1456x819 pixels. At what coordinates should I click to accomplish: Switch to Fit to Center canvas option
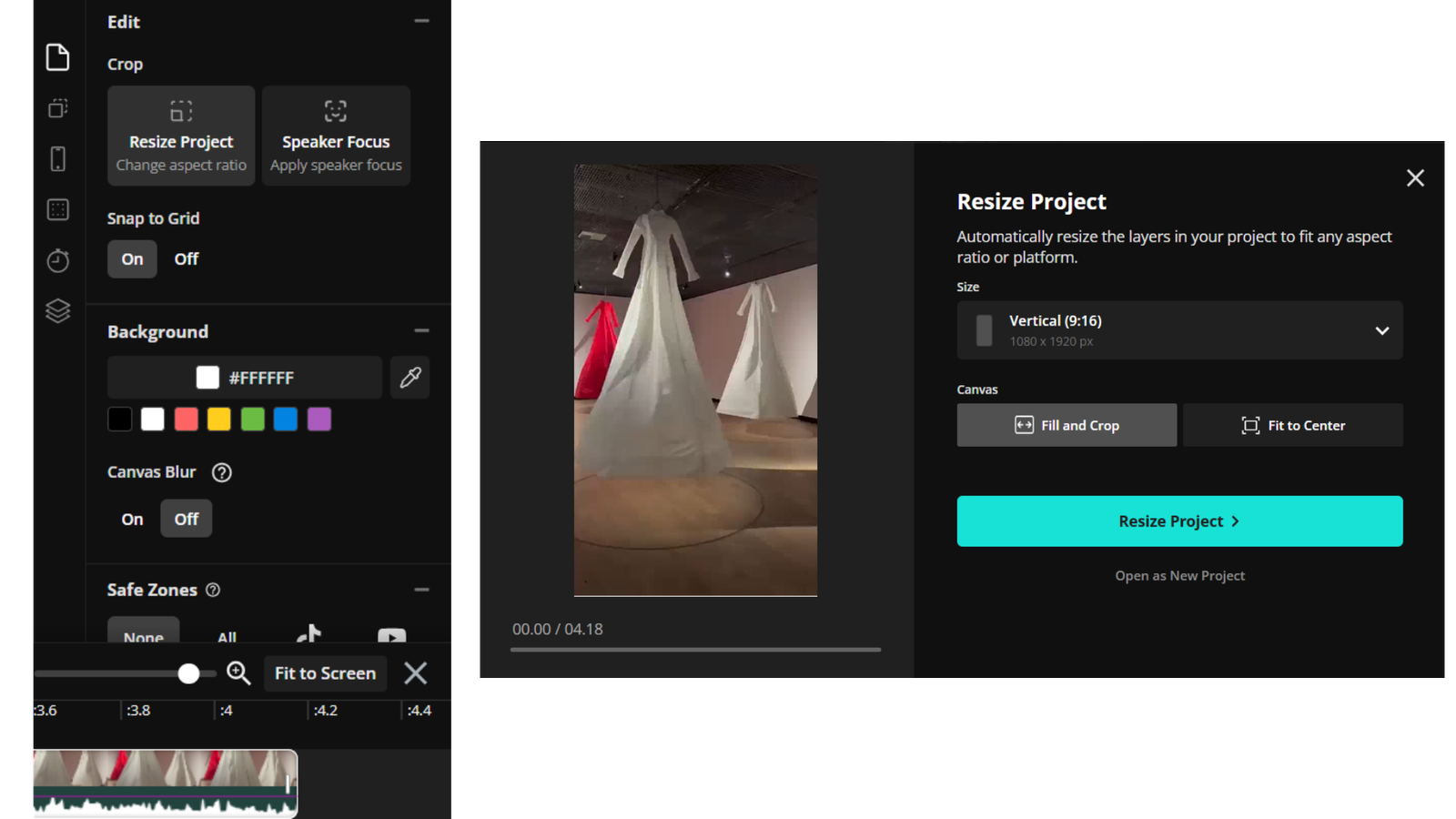coord(1292,425)
